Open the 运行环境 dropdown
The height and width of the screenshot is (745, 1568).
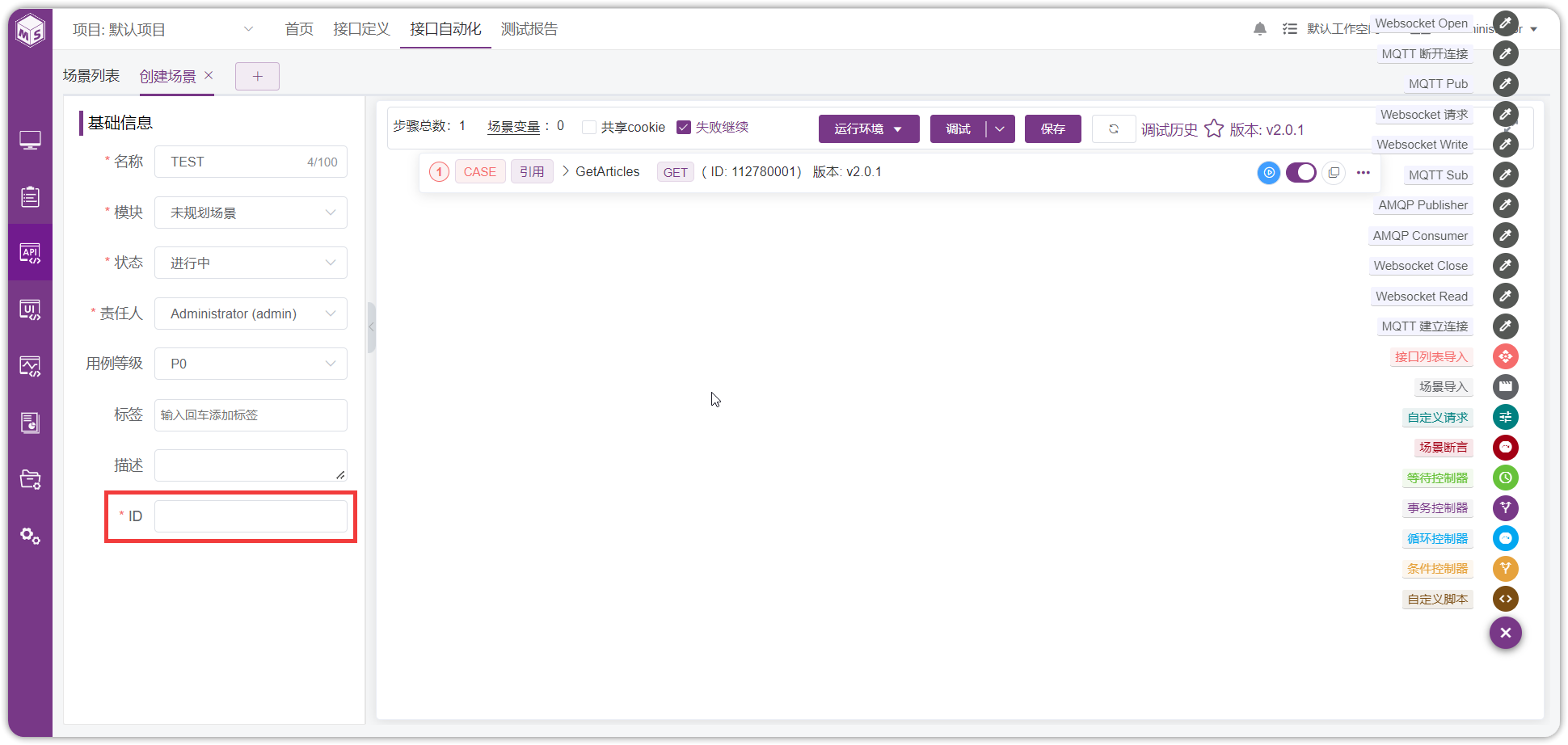[869, 129]
